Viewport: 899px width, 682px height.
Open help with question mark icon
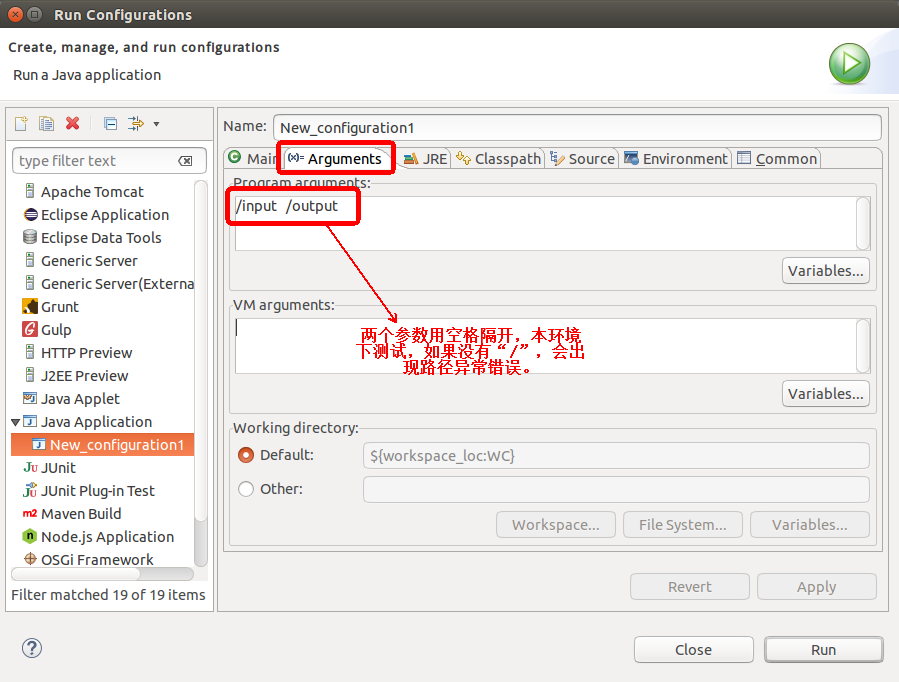[32, 648]
